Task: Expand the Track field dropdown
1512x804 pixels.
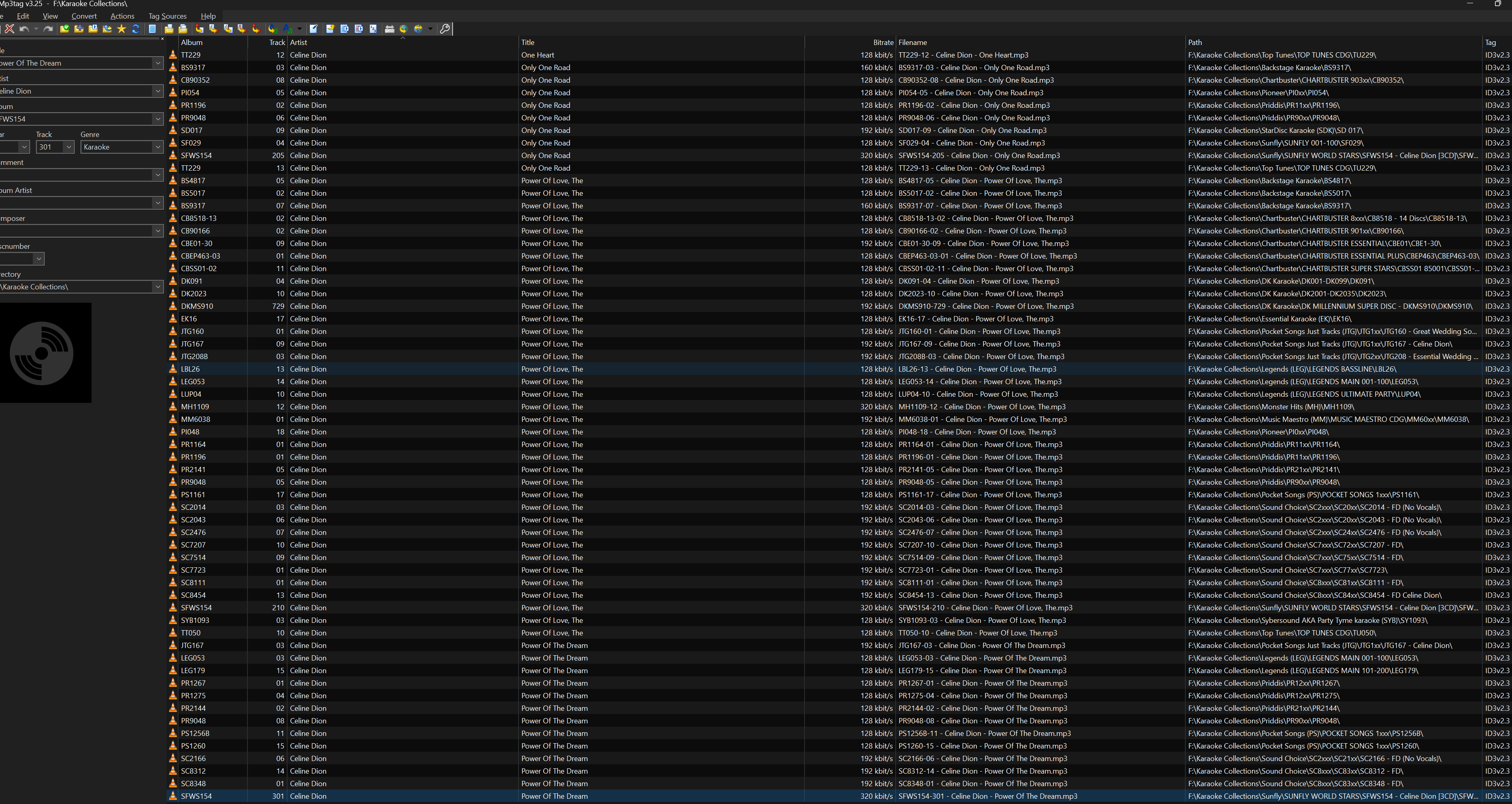Action: 69,147
